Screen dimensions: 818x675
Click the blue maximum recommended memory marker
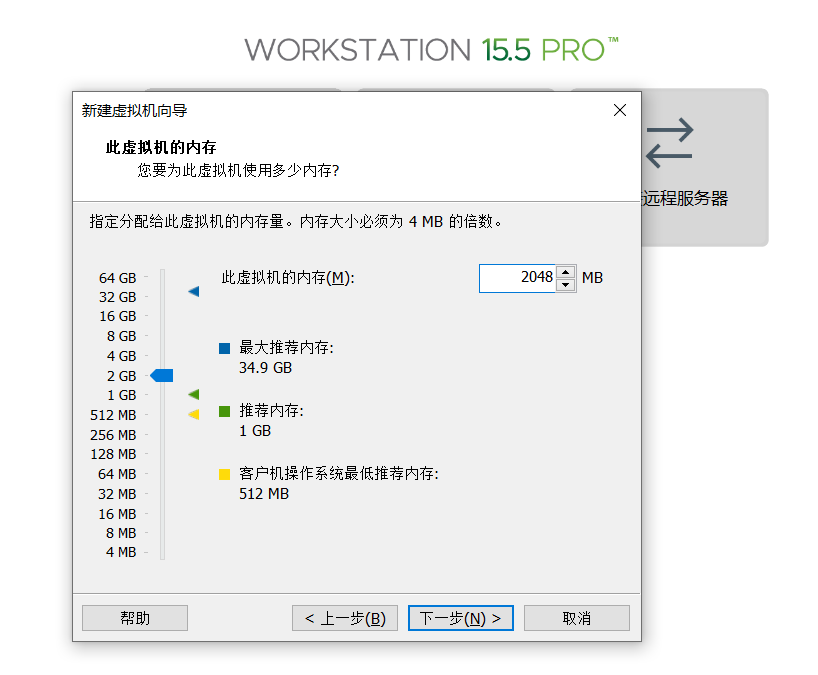tap(194, 291)
